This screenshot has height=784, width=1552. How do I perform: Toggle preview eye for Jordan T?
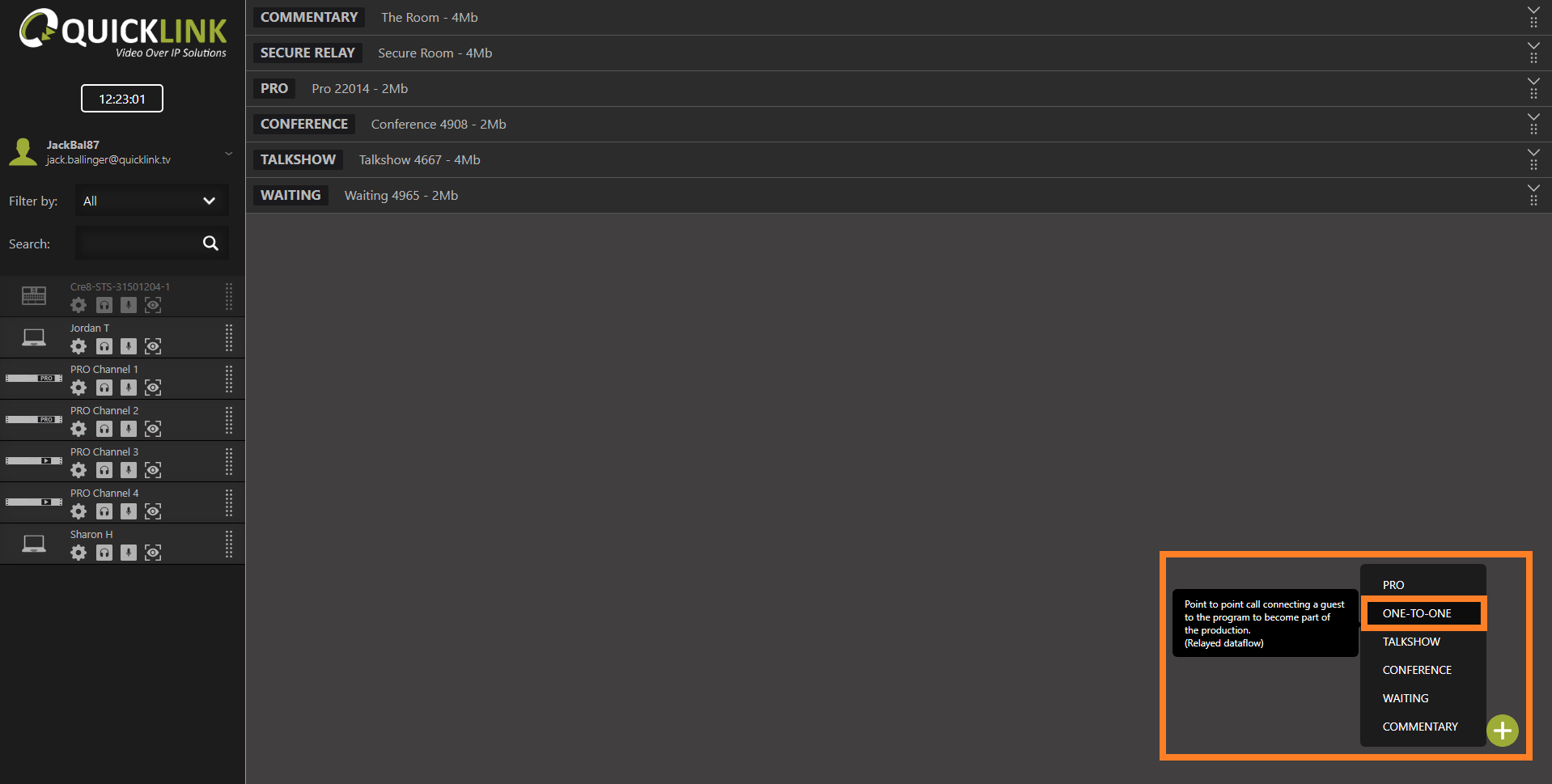click(x=153, y=346)
